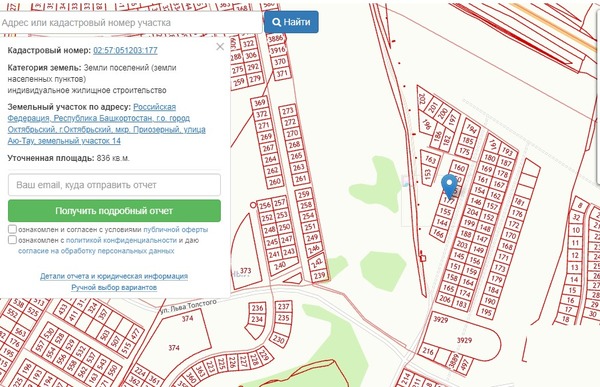The width and height of the screenshot is (600, 387).
Task: Select map parcel labeled 234
Action: (257, 319)
